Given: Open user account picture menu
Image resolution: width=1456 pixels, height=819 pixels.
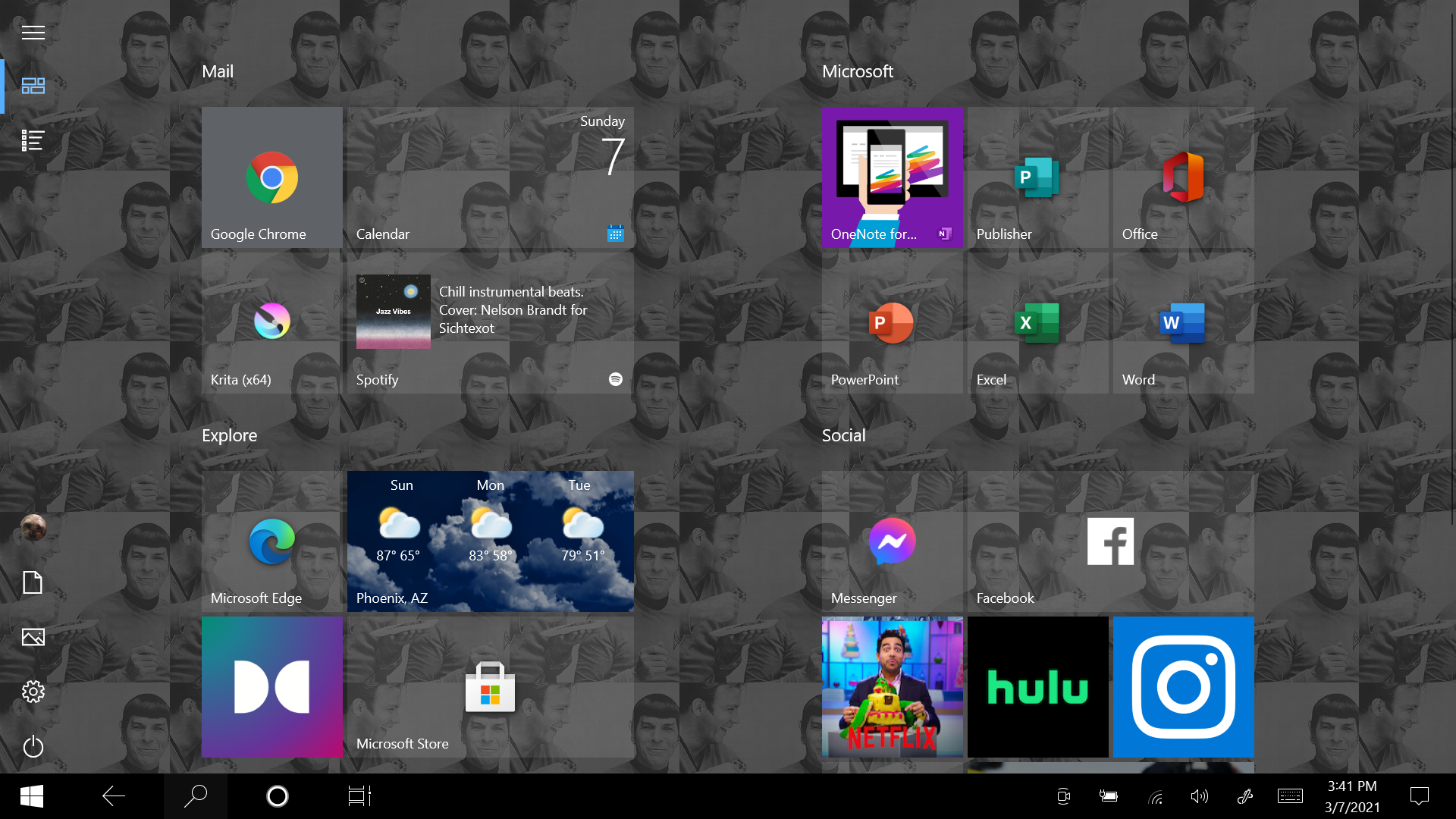Looking at the screenshot, I should click(33, 528).
